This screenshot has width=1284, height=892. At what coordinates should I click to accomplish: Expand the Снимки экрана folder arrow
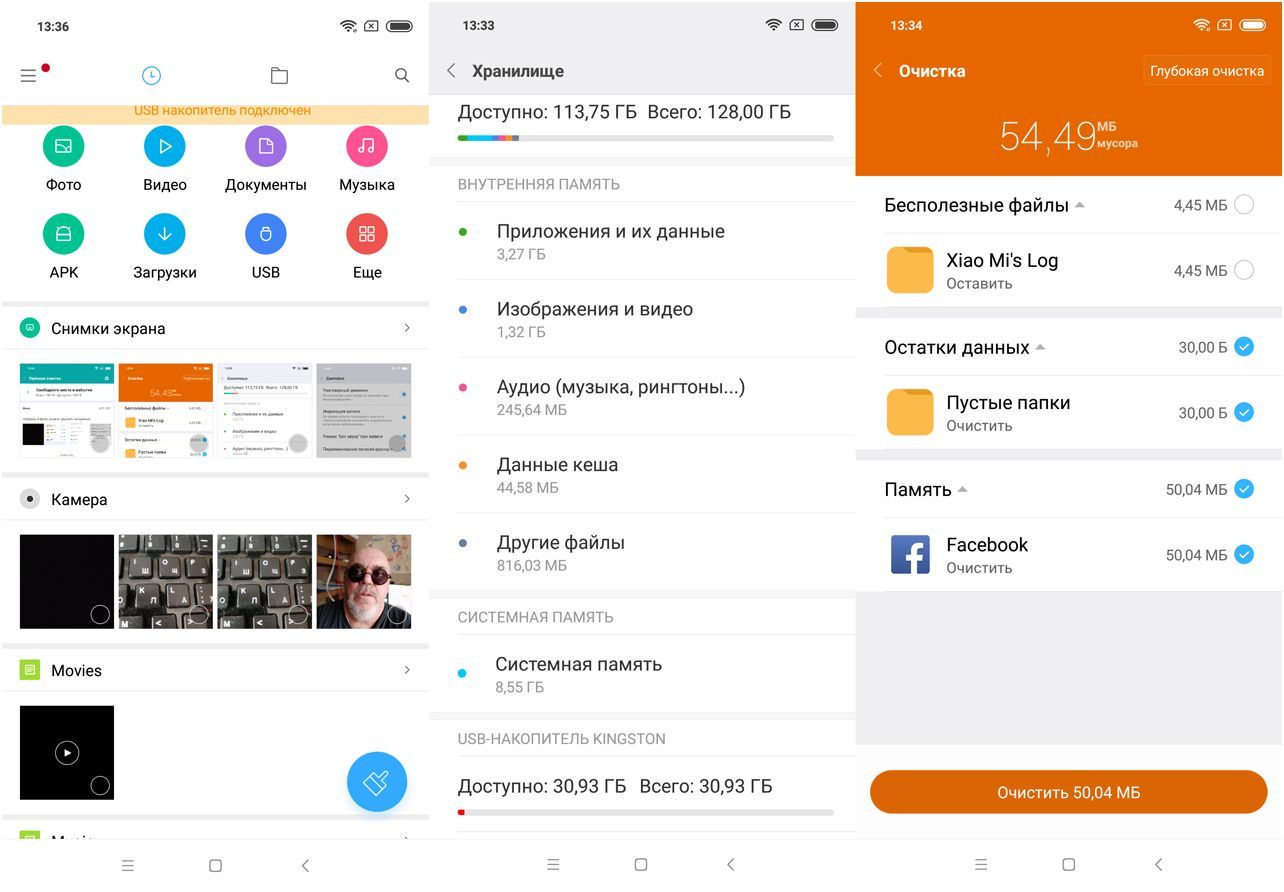[x=406, y=328]
